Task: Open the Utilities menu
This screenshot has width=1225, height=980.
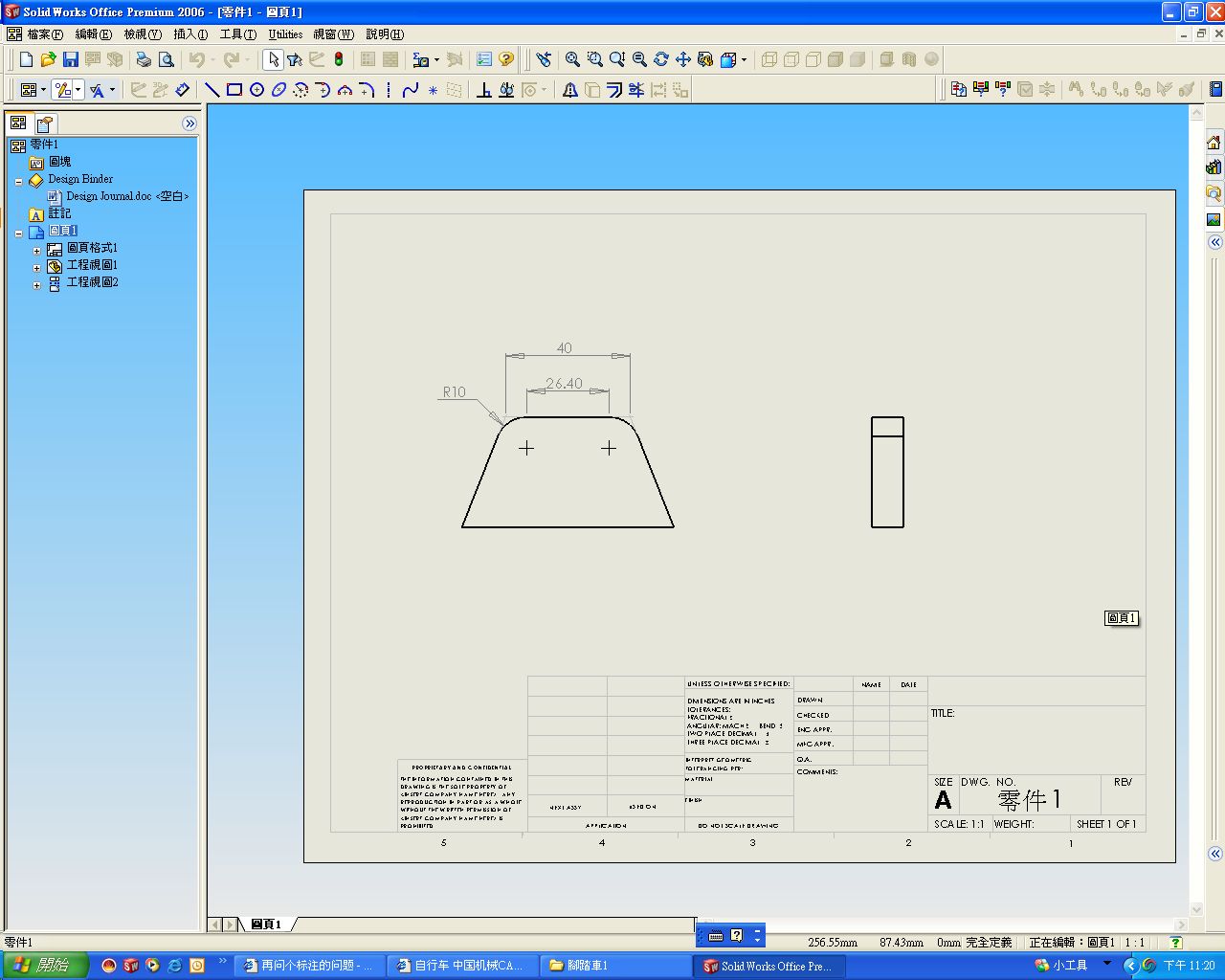Action: (285, 34)
